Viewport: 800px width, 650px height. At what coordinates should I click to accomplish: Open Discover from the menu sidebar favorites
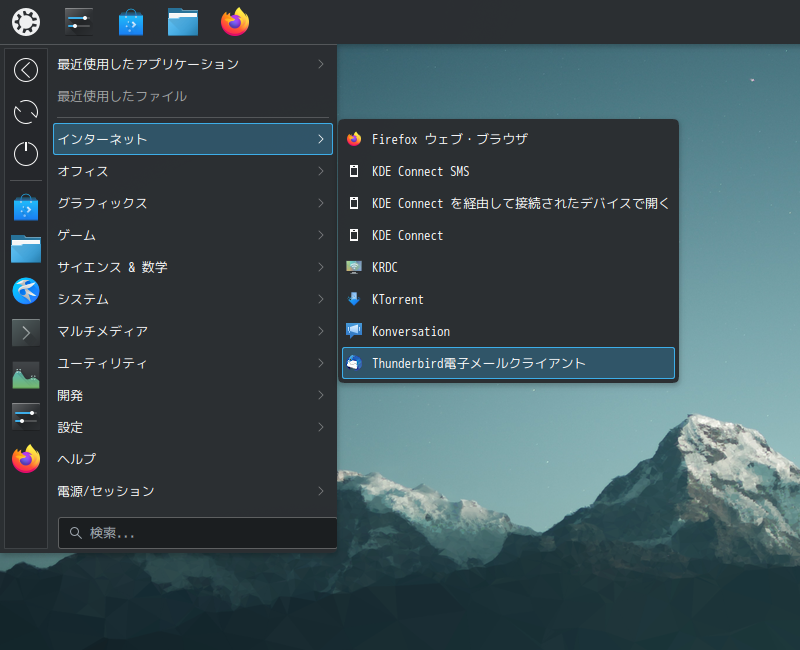coord(26,207)
